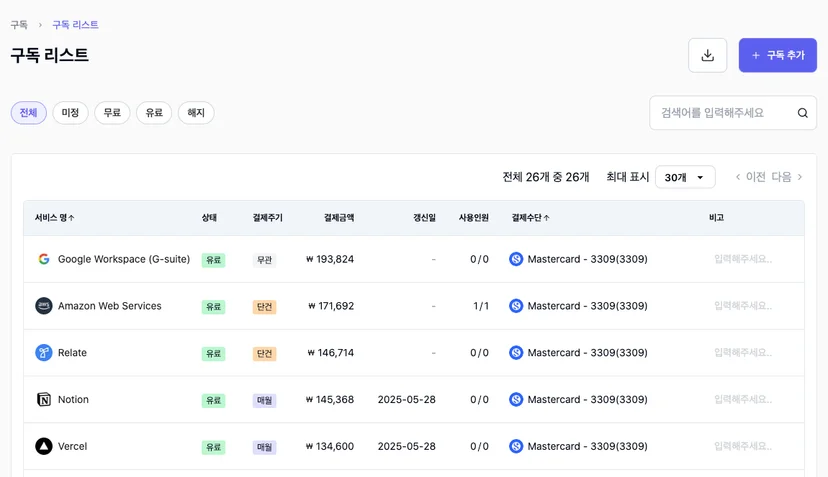828x477 pixels.
Task: Sort by 결제수단 column header
Action: click(x=530, y=218)
